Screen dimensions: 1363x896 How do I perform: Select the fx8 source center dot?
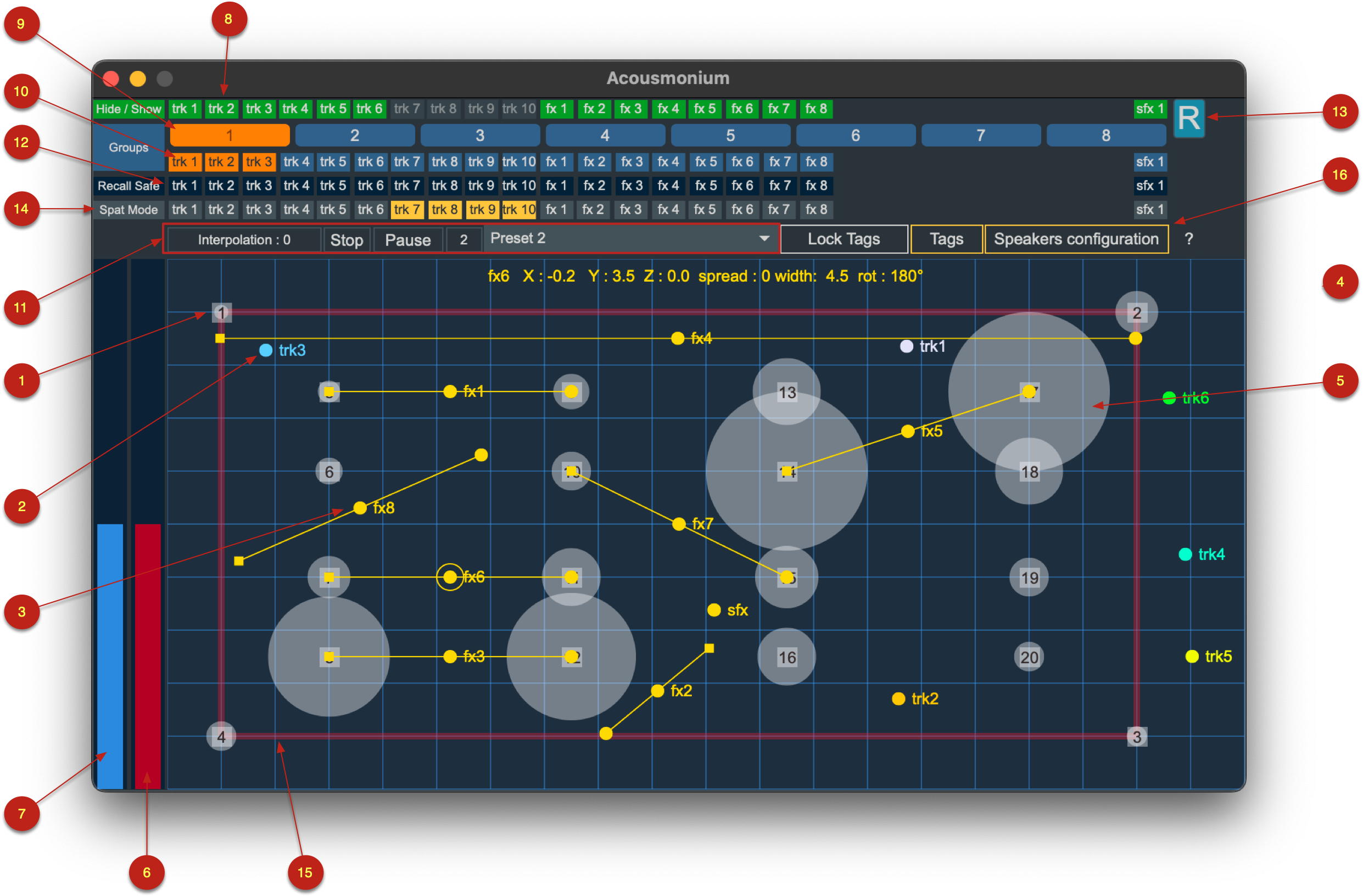(360, 508)
